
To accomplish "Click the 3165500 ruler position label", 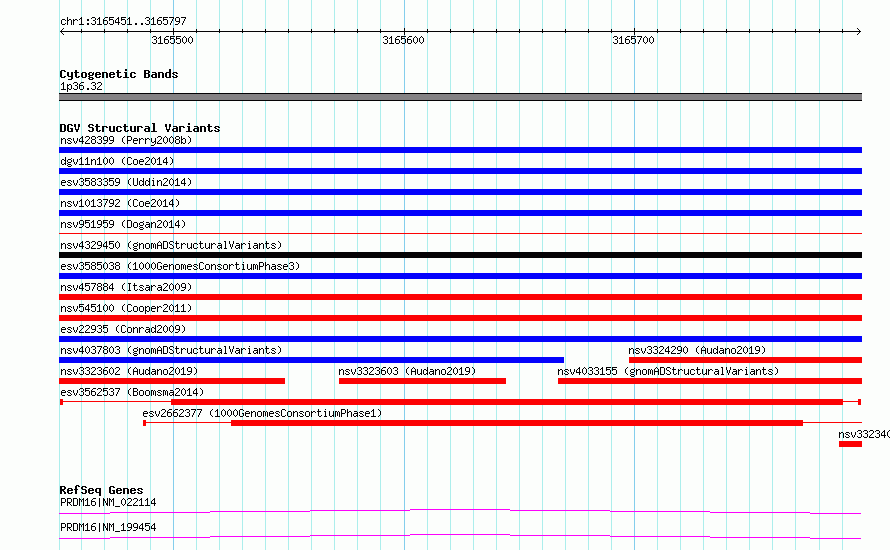I will point(173,40).
